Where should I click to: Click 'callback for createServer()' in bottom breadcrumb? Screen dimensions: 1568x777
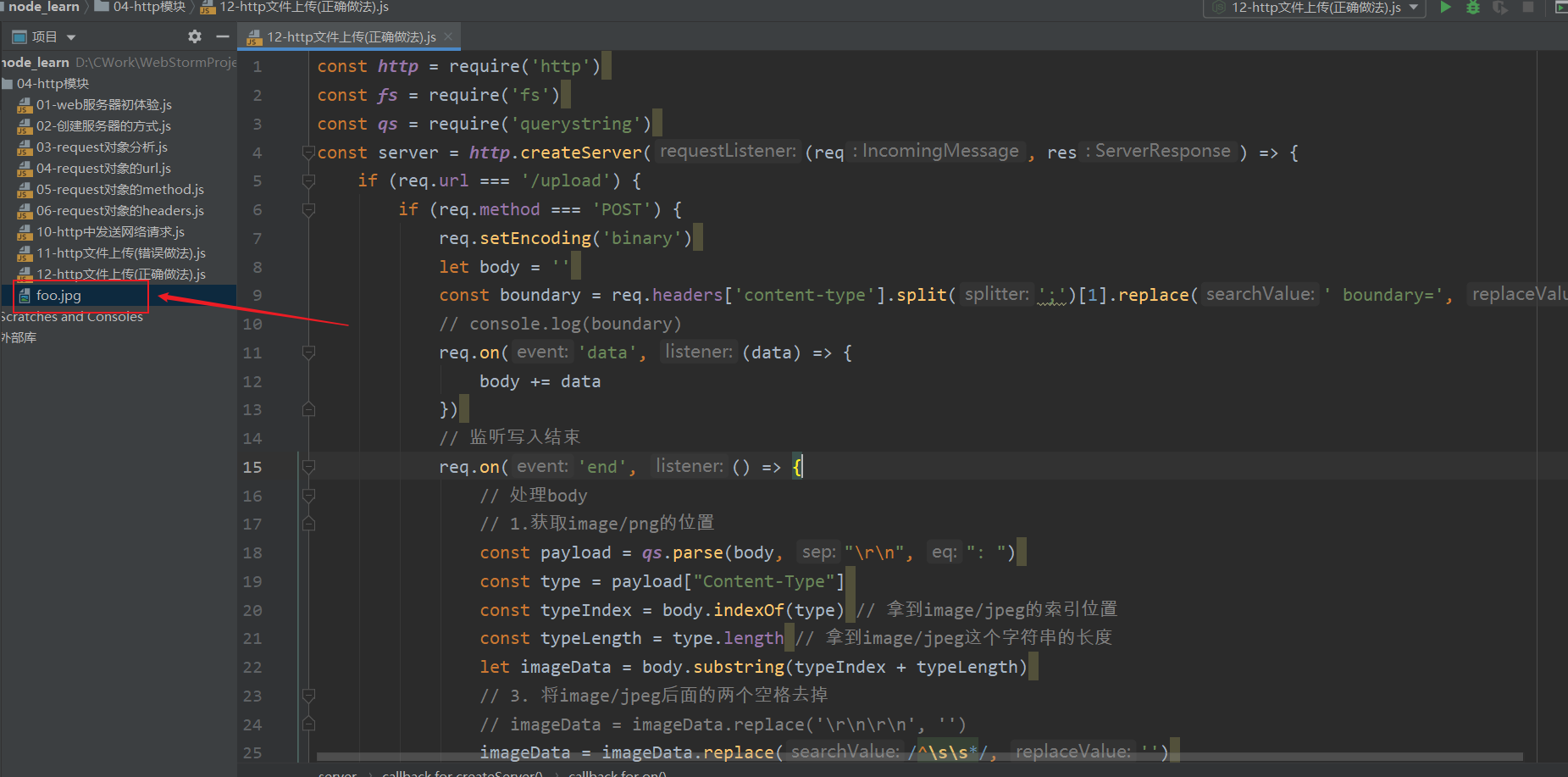point(462,773)
